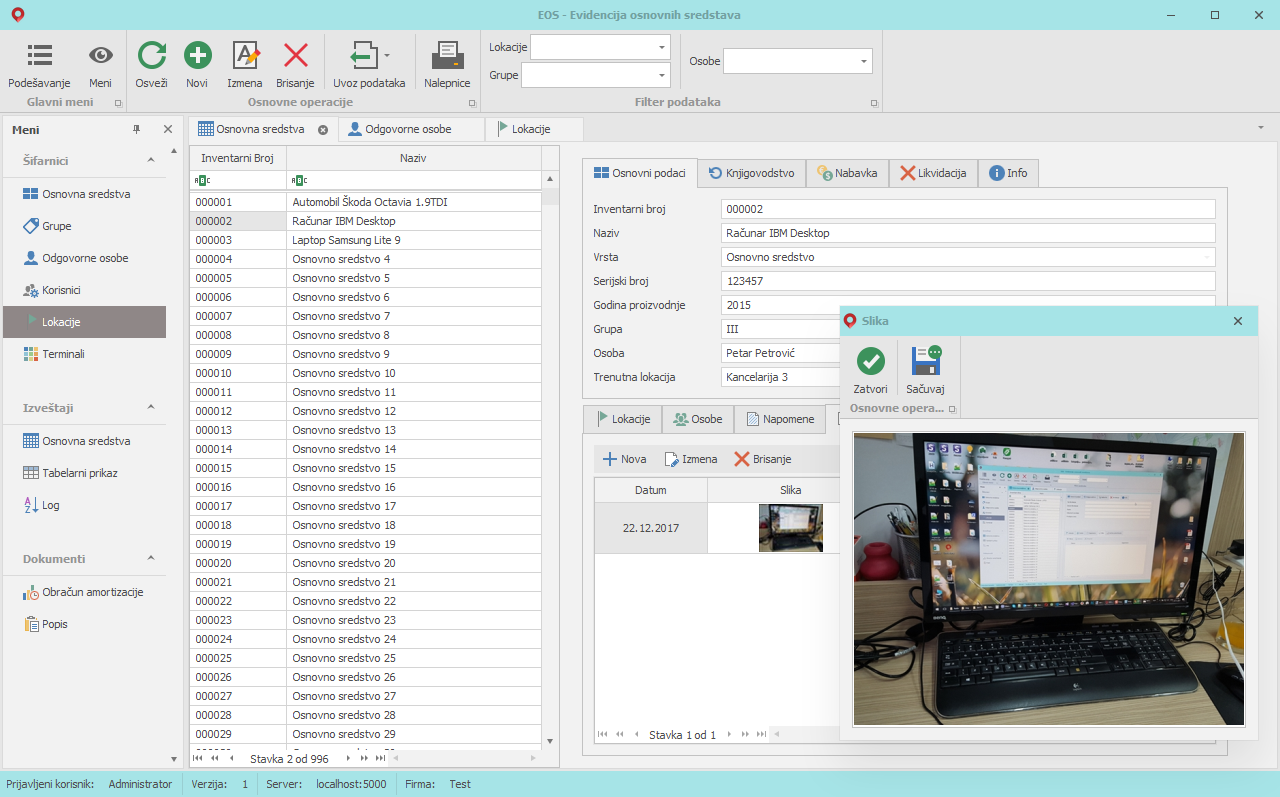Open the Osobe filter dropdown

pos(864,61)
